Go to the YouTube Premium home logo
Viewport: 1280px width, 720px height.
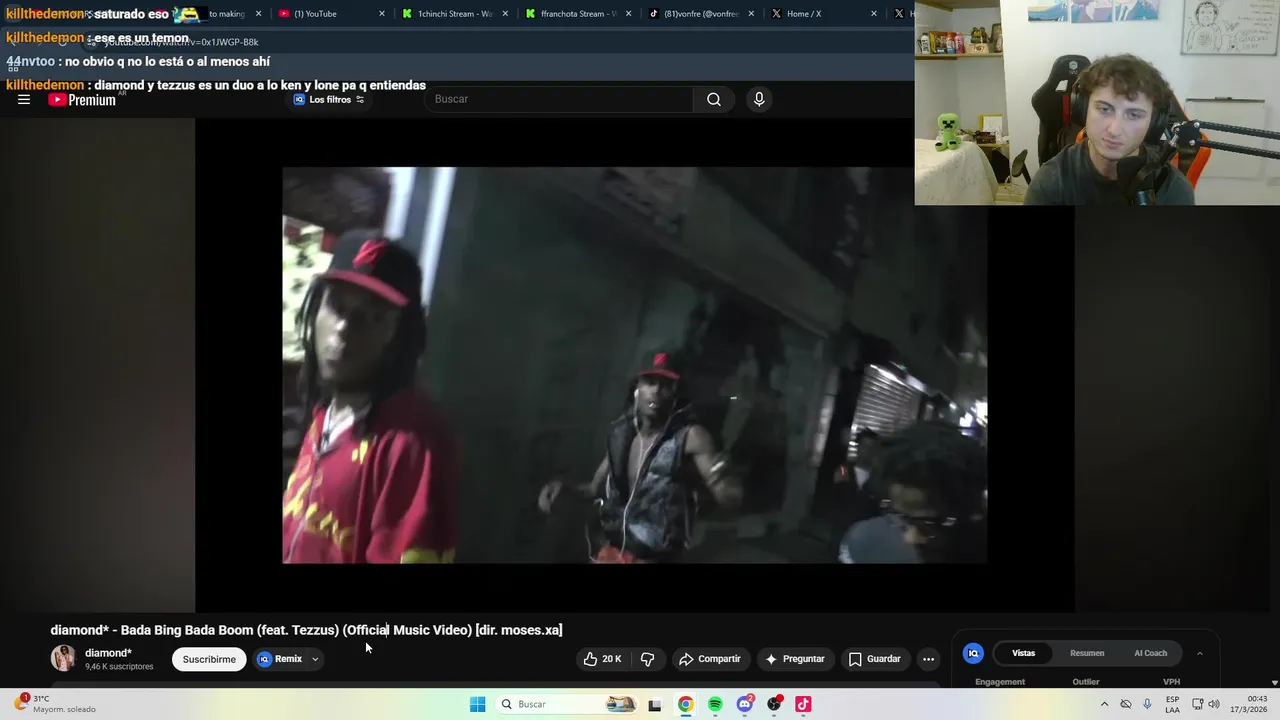(82, 99)
